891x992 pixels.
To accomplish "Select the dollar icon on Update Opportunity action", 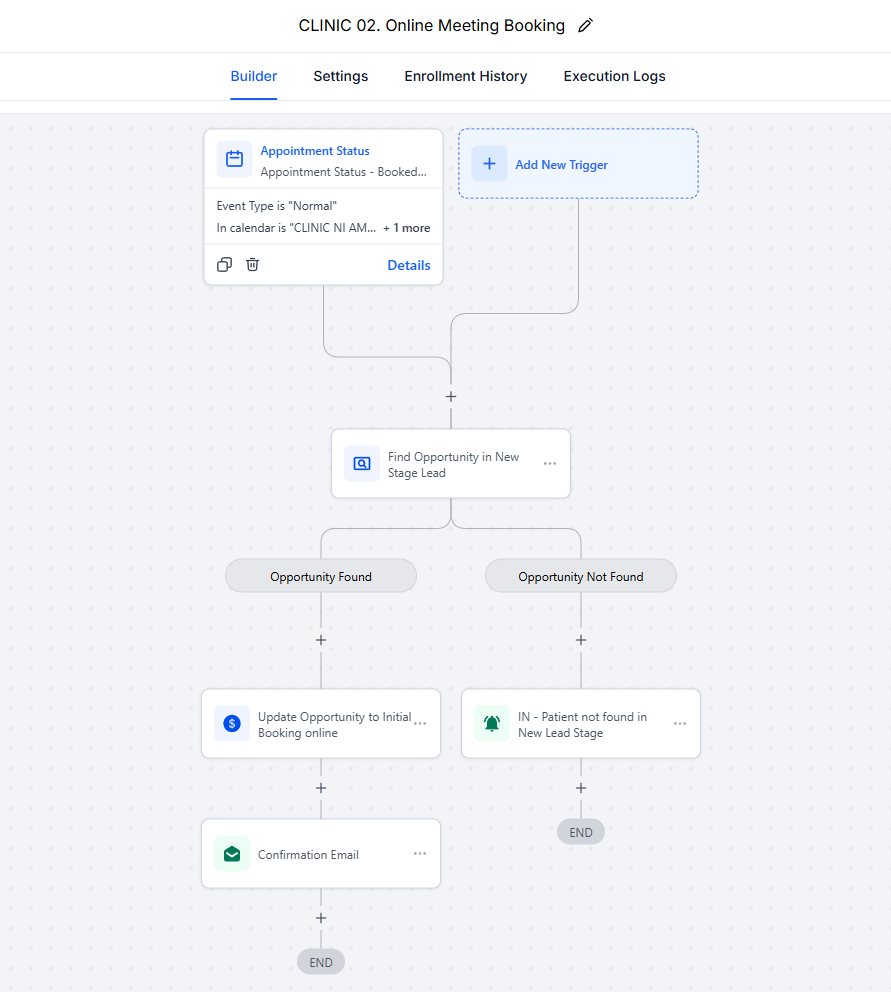I will (x=231, y=723).
